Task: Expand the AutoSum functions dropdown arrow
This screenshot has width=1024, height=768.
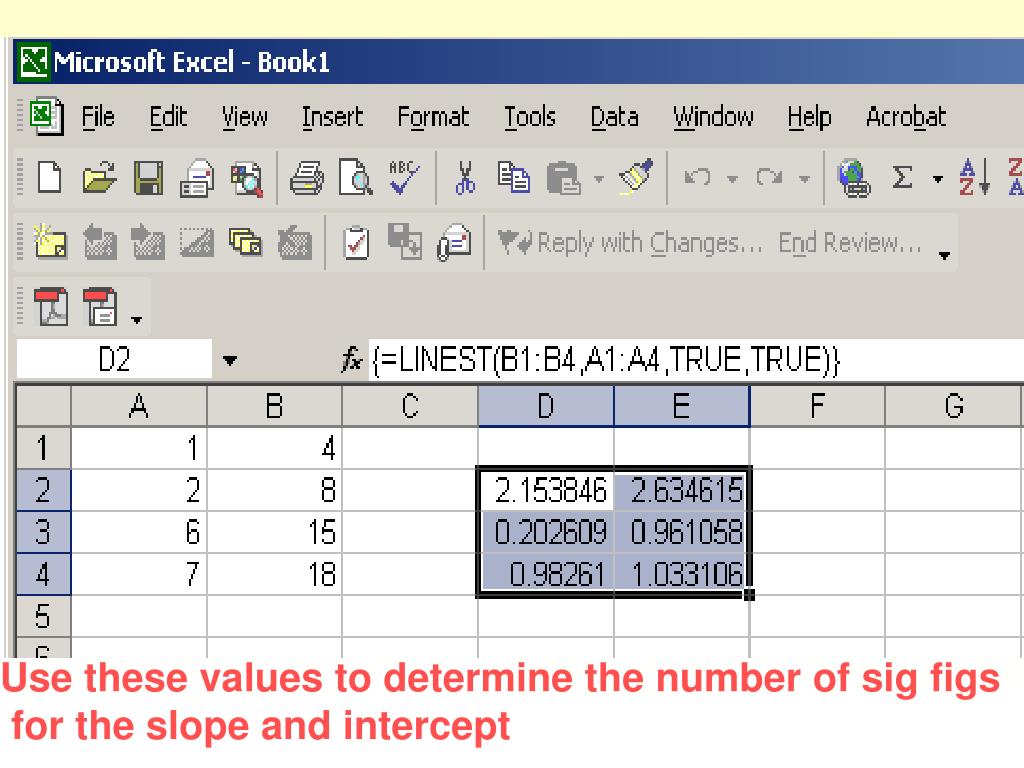Action: (x=938, y=178)
